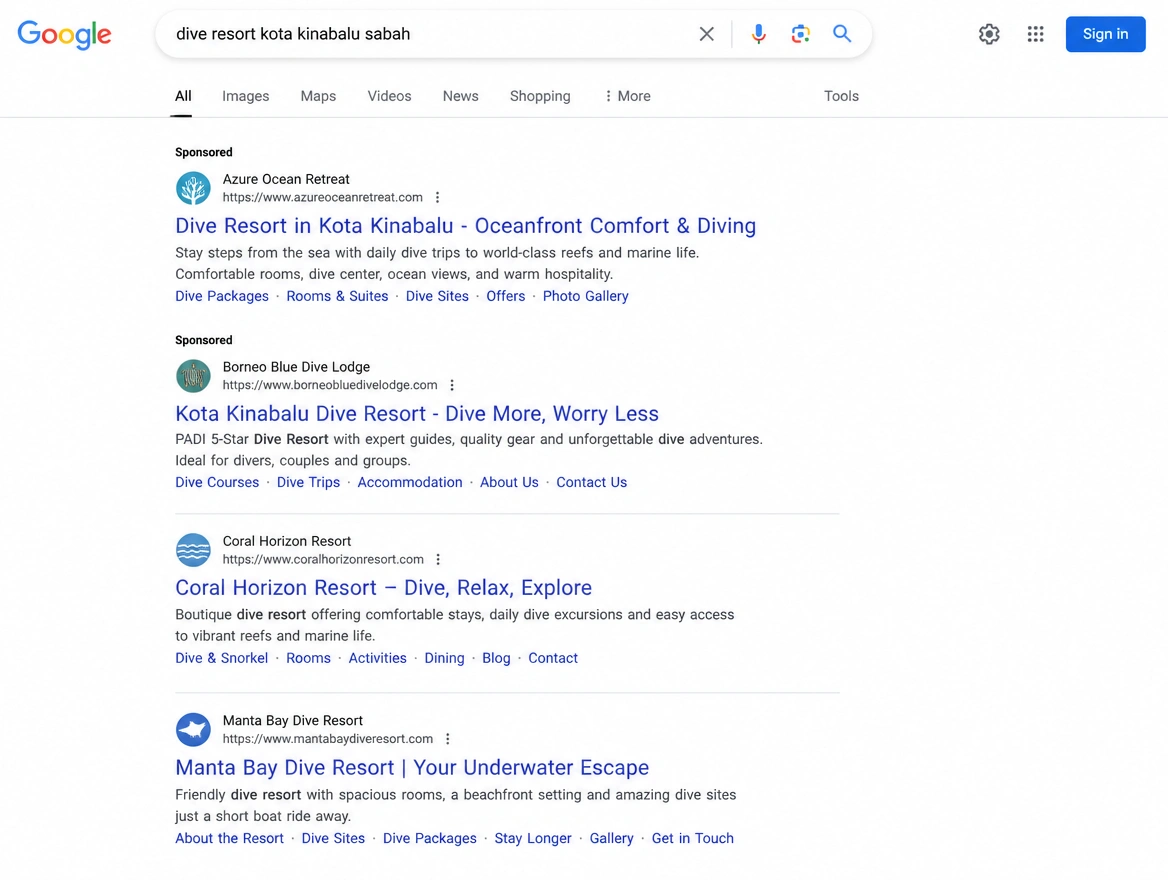This screenshot has height=880, width=1168.
Task: Open the Rooms & Suites sitelink
Action: 337,297
